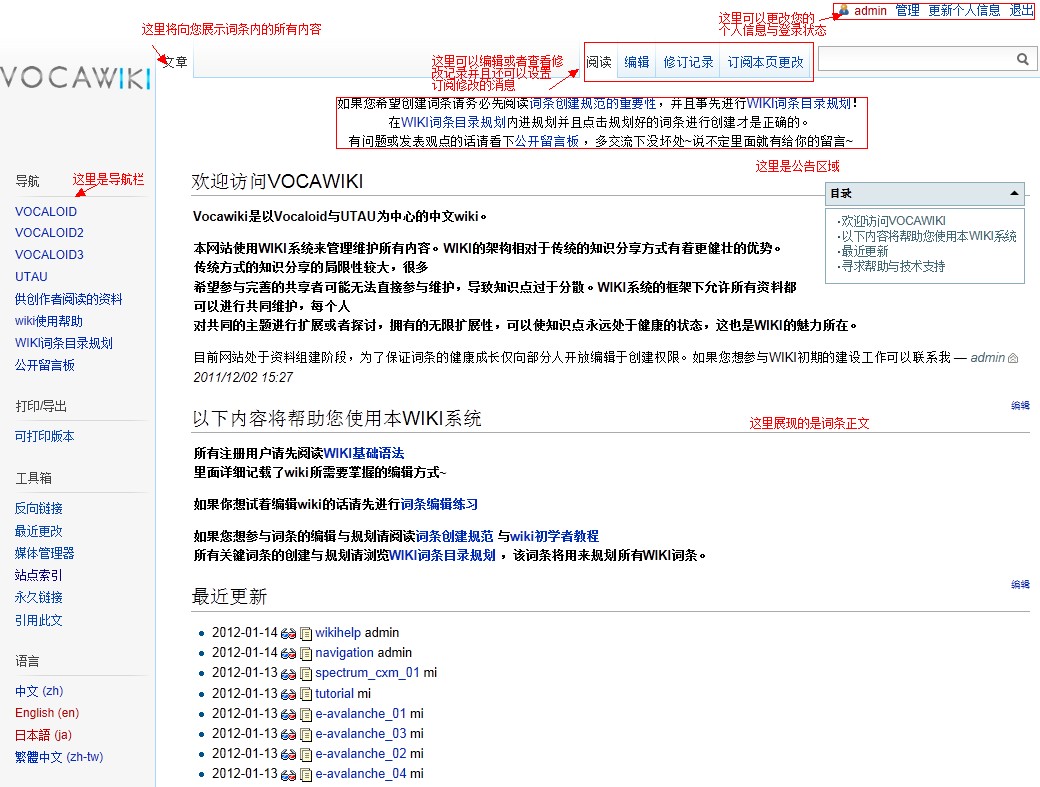Open VOCALOID3 in the navigation sidebar
Screen dimensions: 1040x787
[49, 255]
